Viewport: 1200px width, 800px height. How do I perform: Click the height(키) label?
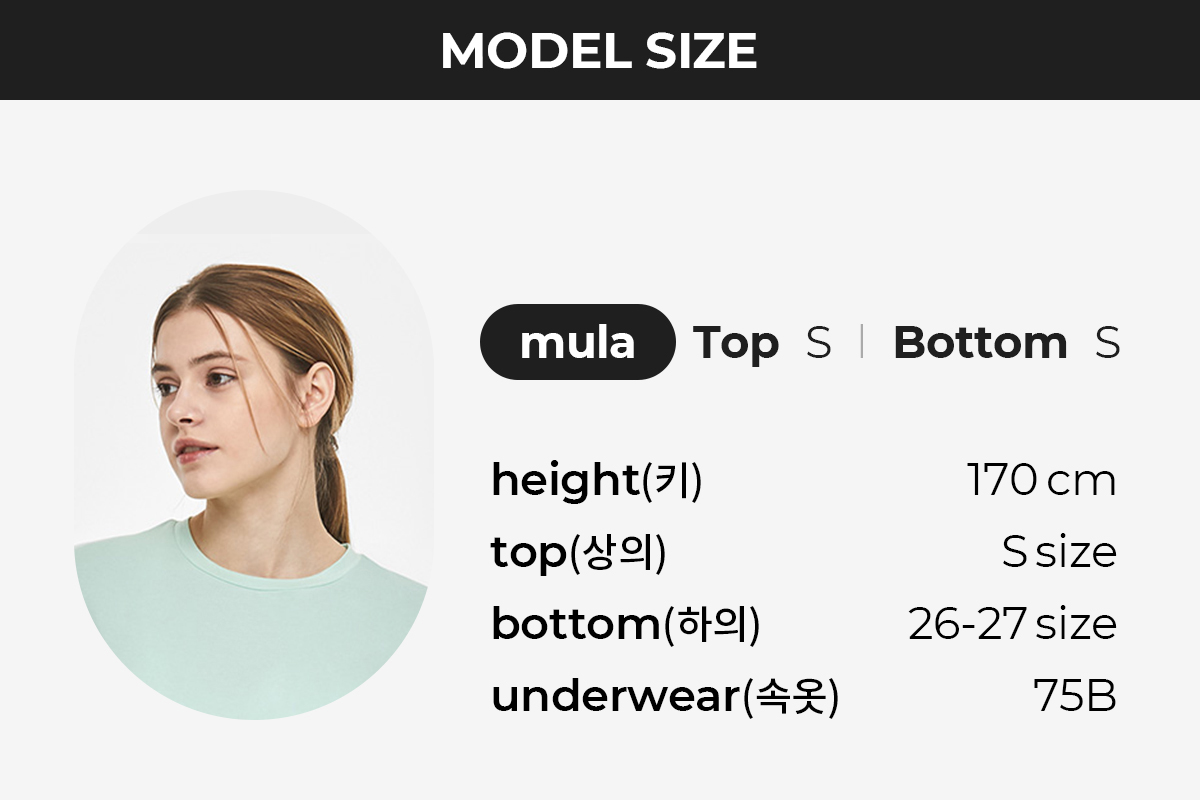tap(596, 481)
